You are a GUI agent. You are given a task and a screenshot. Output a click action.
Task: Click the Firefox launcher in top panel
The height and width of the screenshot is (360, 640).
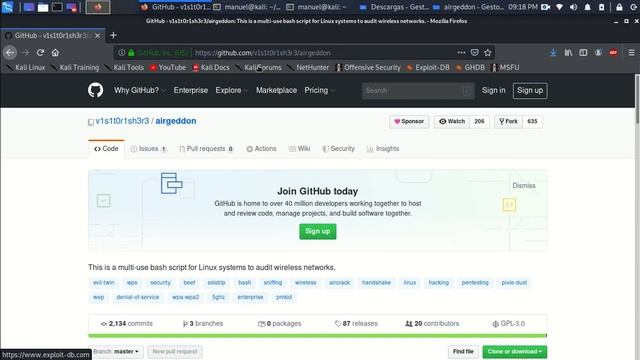coord(98,7)
